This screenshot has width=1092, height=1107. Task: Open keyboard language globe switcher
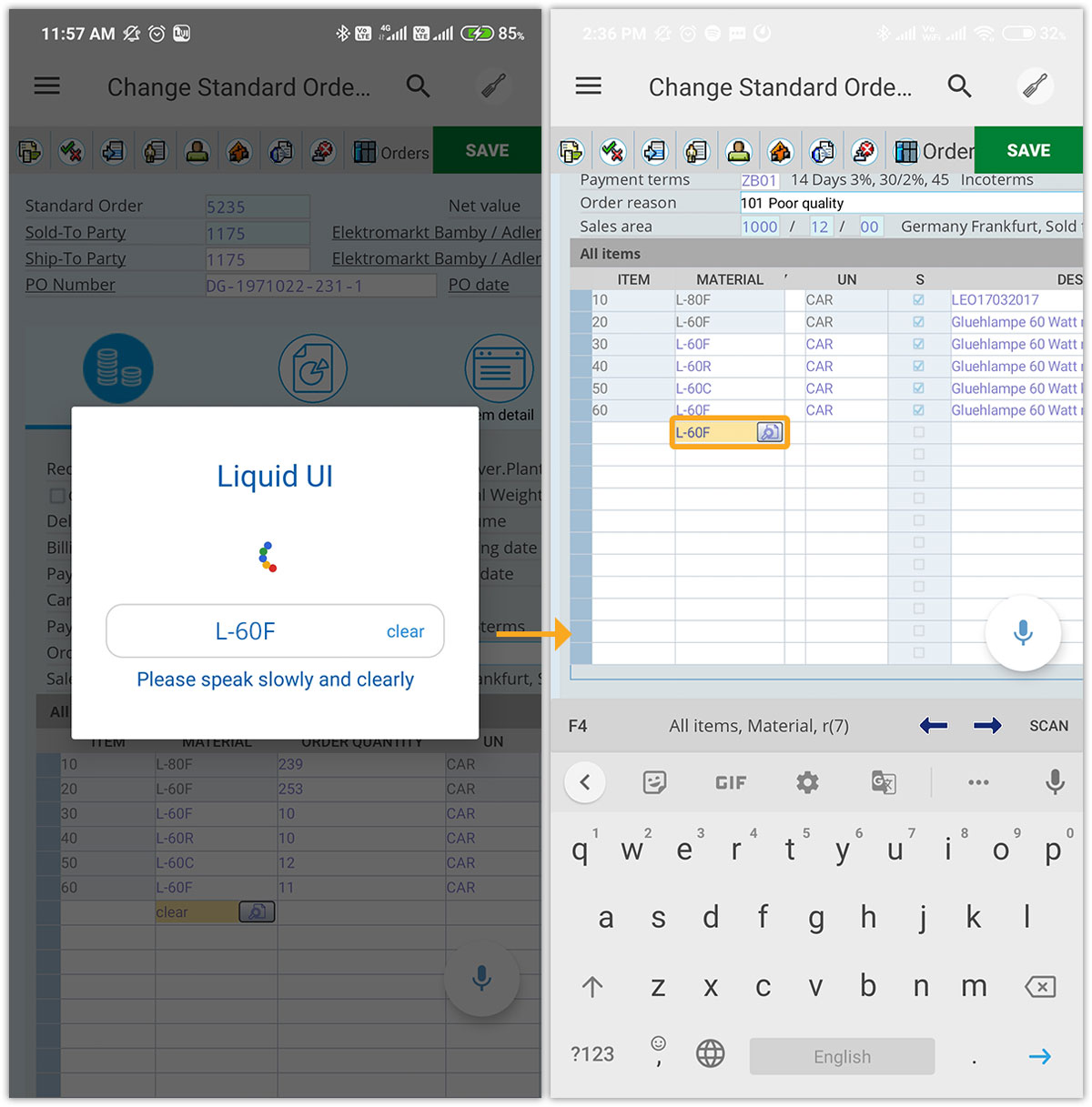(710, 1054)
